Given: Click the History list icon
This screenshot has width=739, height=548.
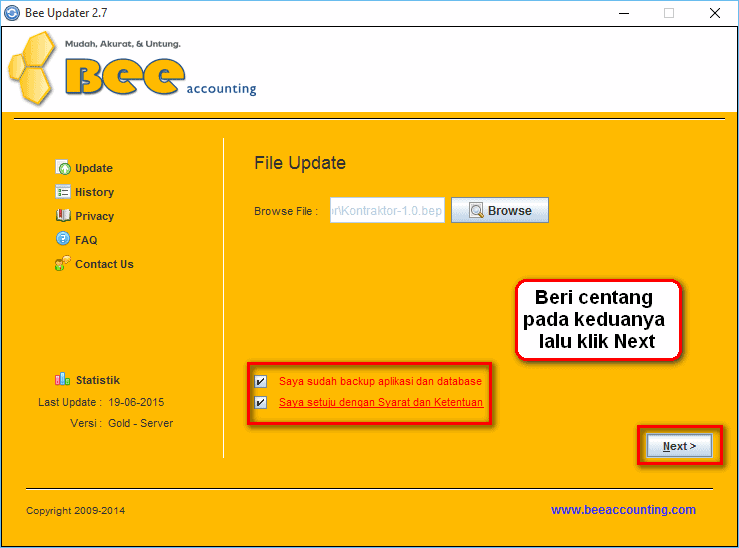Looking at the screenshot, I should point(63,192).
